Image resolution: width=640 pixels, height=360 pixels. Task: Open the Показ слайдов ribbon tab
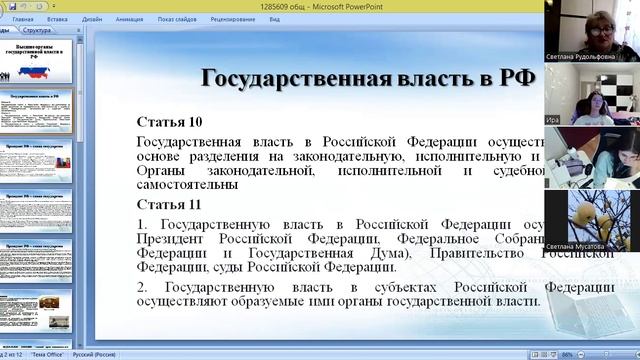177,19
